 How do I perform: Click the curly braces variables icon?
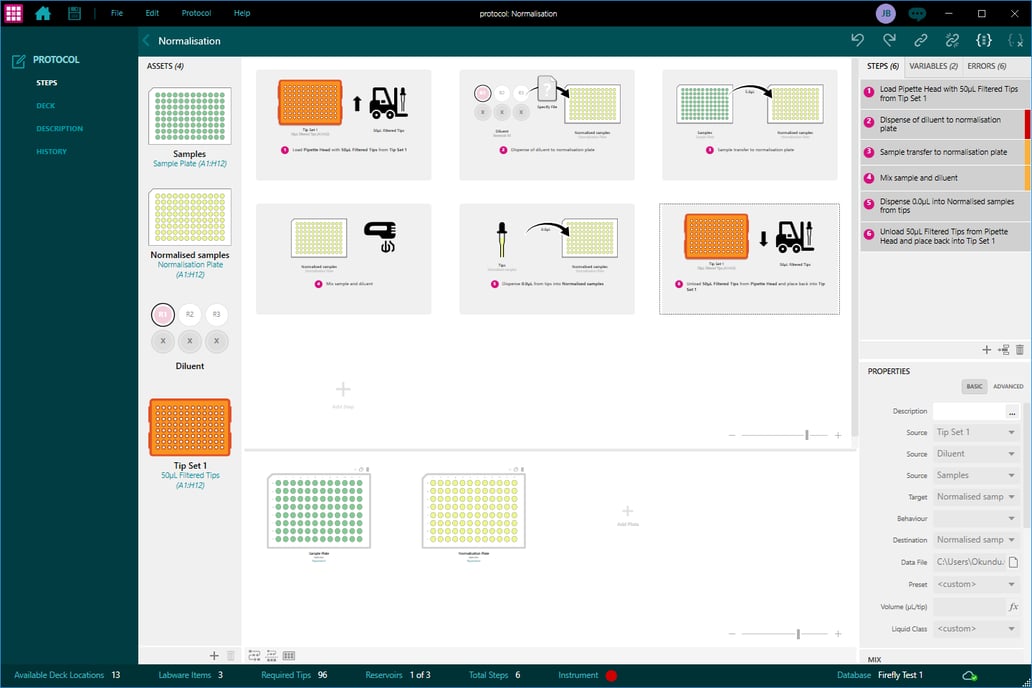click(984, 40)
